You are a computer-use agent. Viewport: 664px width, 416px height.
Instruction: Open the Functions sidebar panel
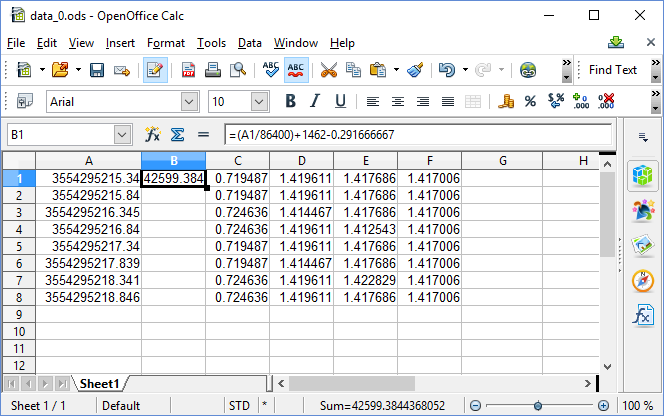(642, 316)
